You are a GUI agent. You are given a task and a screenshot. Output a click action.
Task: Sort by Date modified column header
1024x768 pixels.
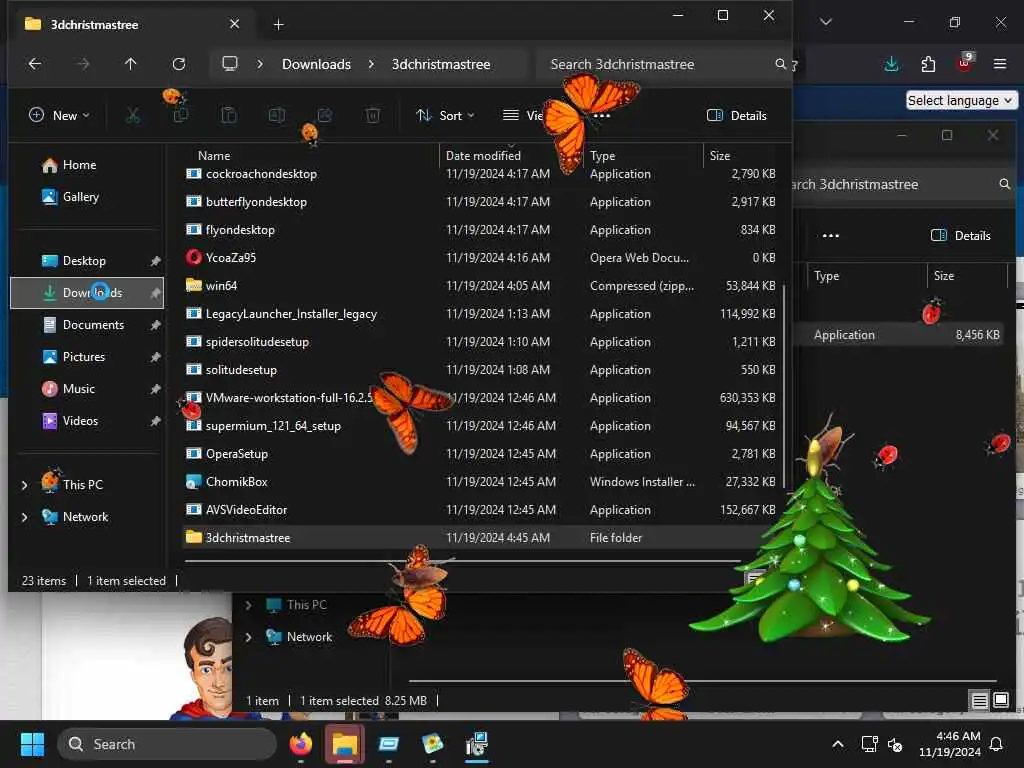point(483,156)
